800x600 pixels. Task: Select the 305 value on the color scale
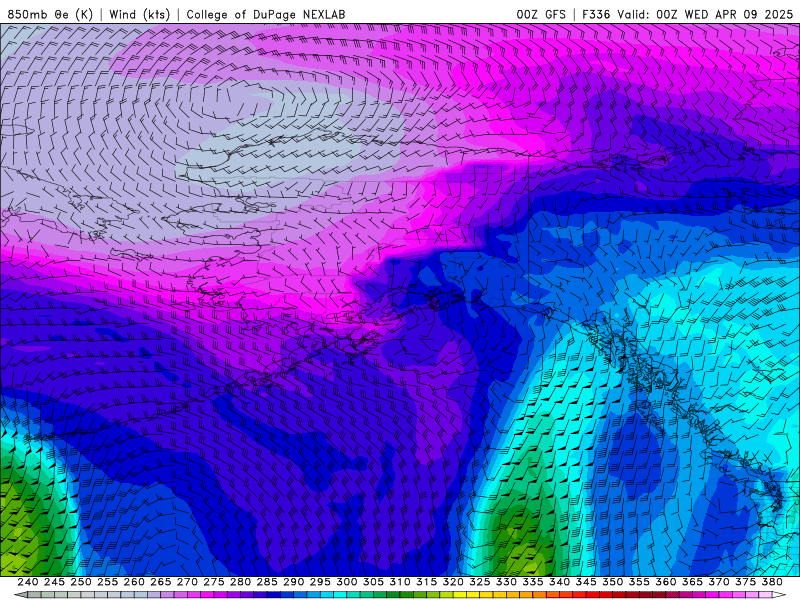pyautogui.click(x=373, y=582)
